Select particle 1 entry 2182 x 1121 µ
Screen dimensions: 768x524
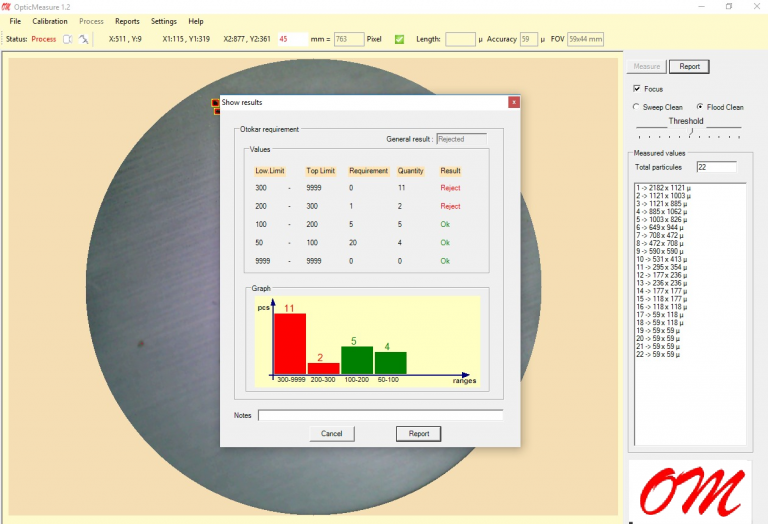[664, 188]
